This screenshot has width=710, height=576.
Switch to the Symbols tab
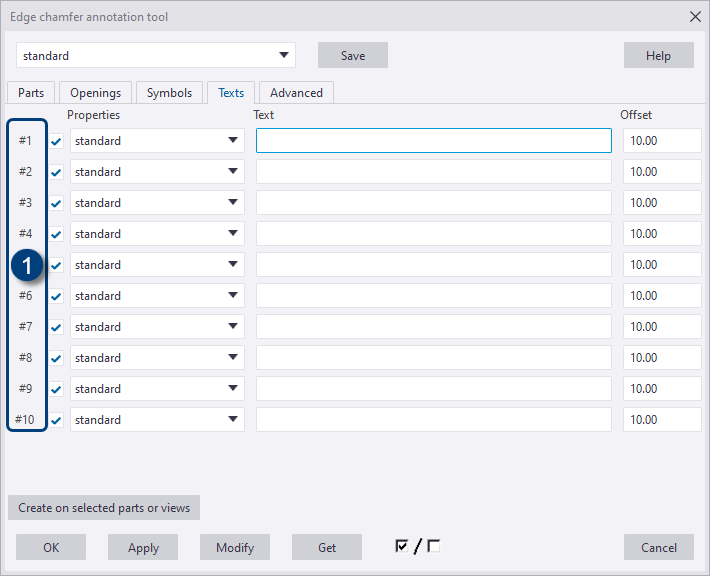click(169, 93)
